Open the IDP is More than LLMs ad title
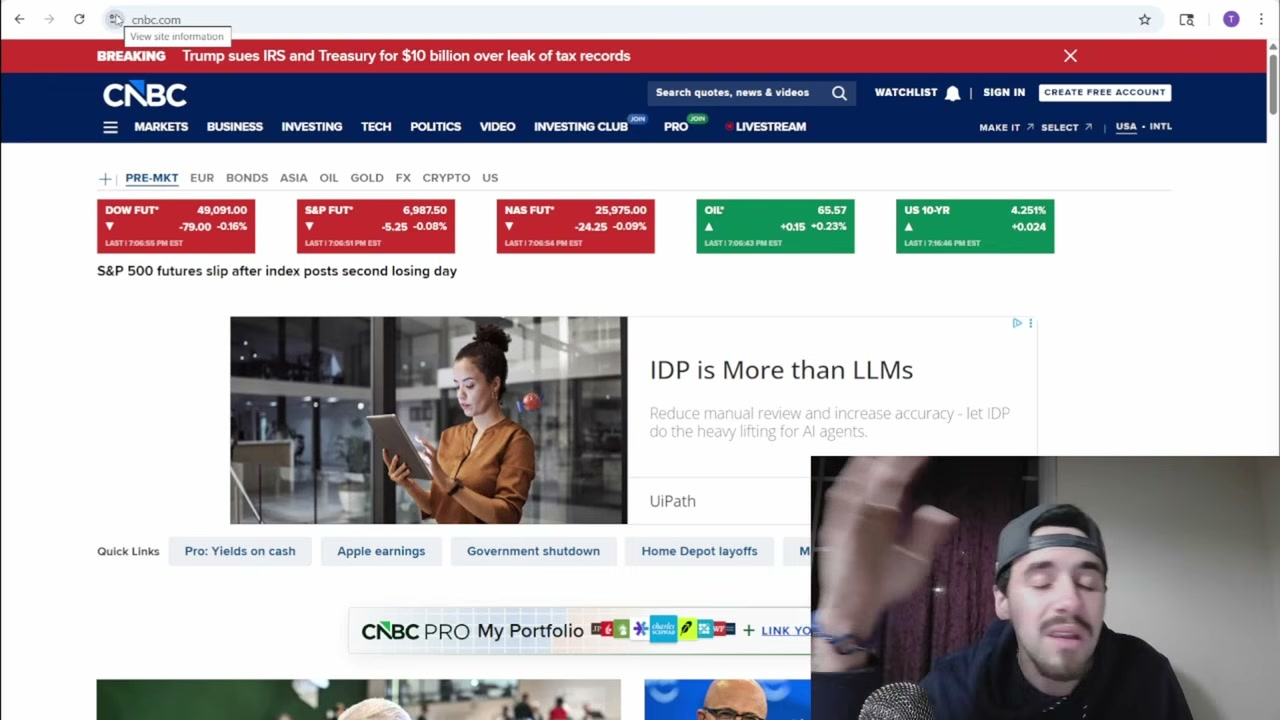This screenshot has width=1280, height=720. (x=781, y=370)
